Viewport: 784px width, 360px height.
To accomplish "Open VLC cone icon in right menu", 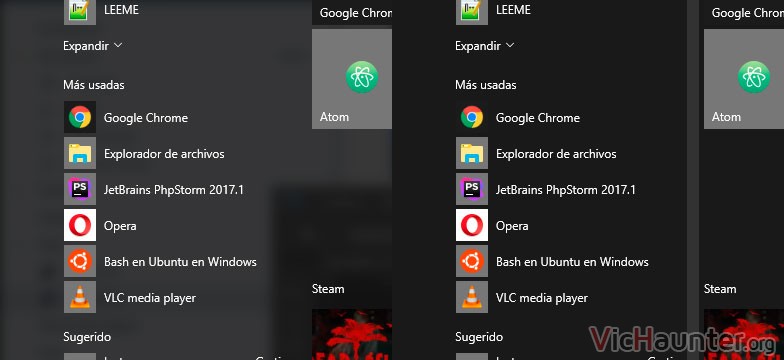I will (472, 298).
